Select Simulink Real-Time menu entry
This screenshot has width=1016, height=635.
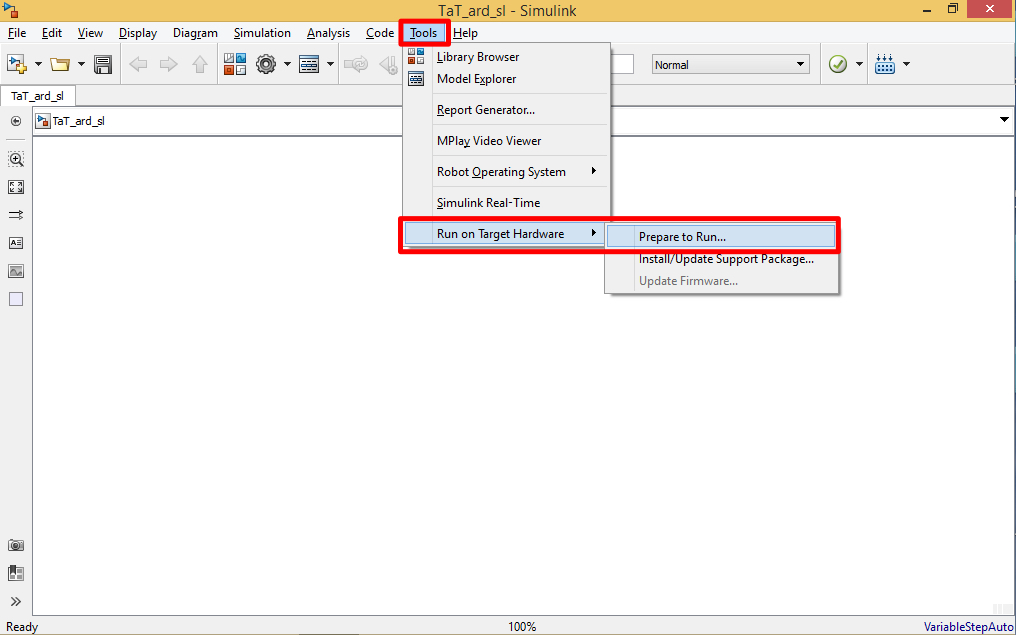507,203
